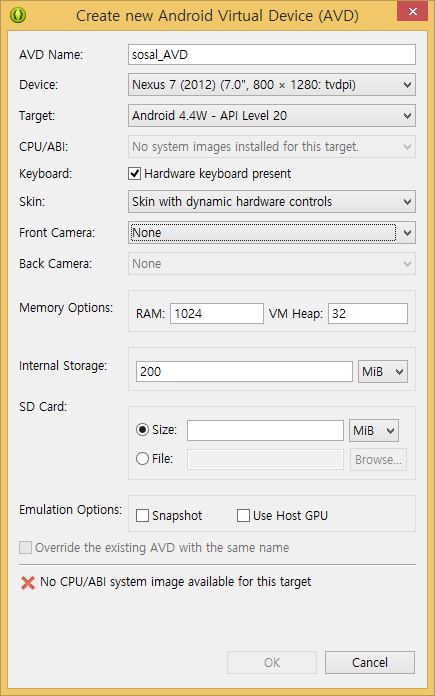Open the Front Camera dropdown
The width and height of the screenshot is (435, 696).
[x=272, y=233]
